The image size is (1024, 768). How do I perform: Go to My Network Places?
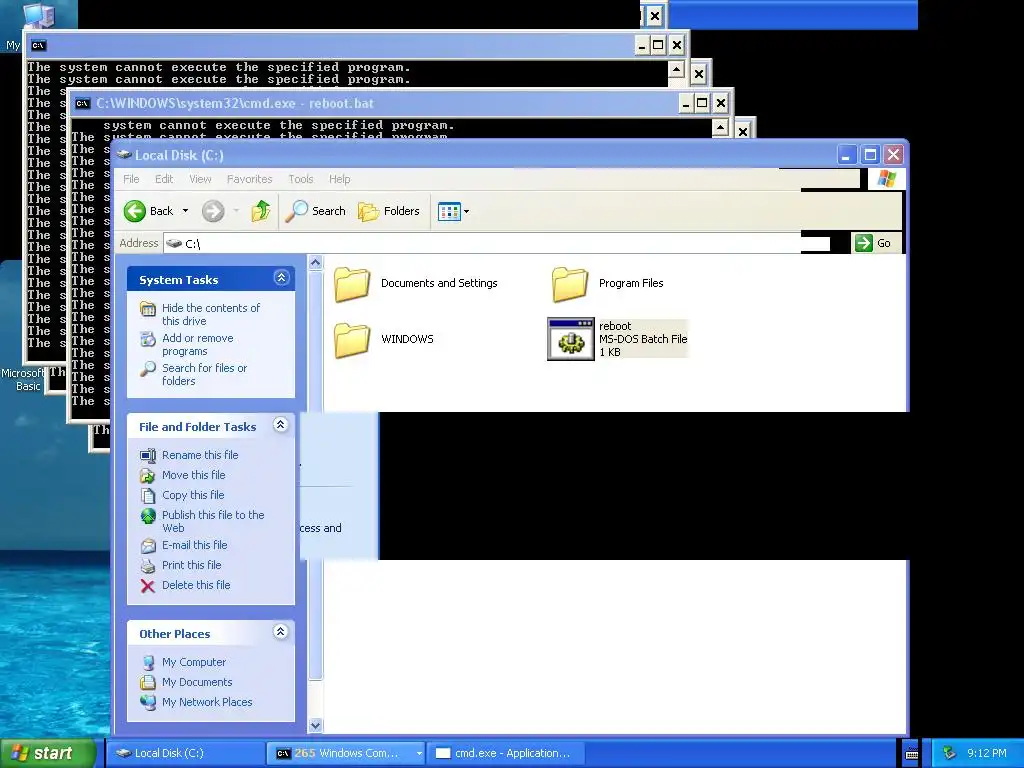tap(207, 702)
